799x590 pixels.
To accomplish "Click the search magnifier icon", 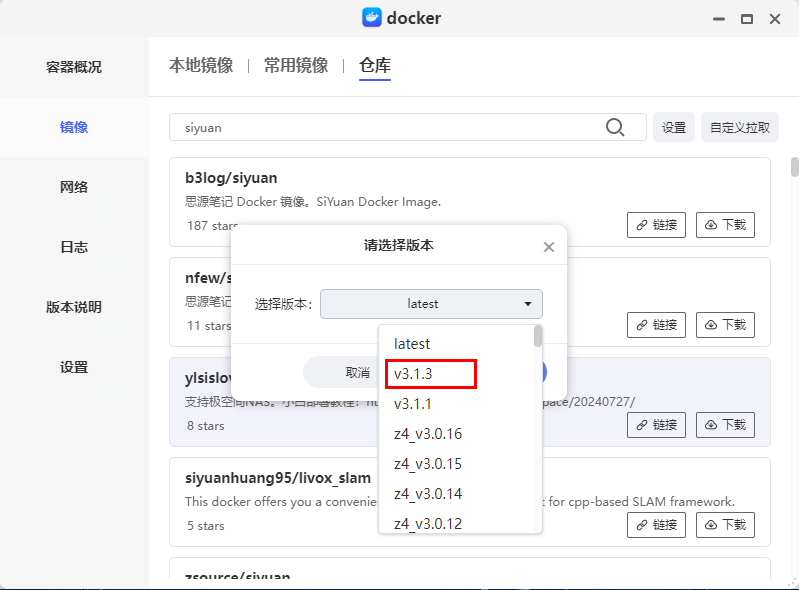I will point(616,127).
